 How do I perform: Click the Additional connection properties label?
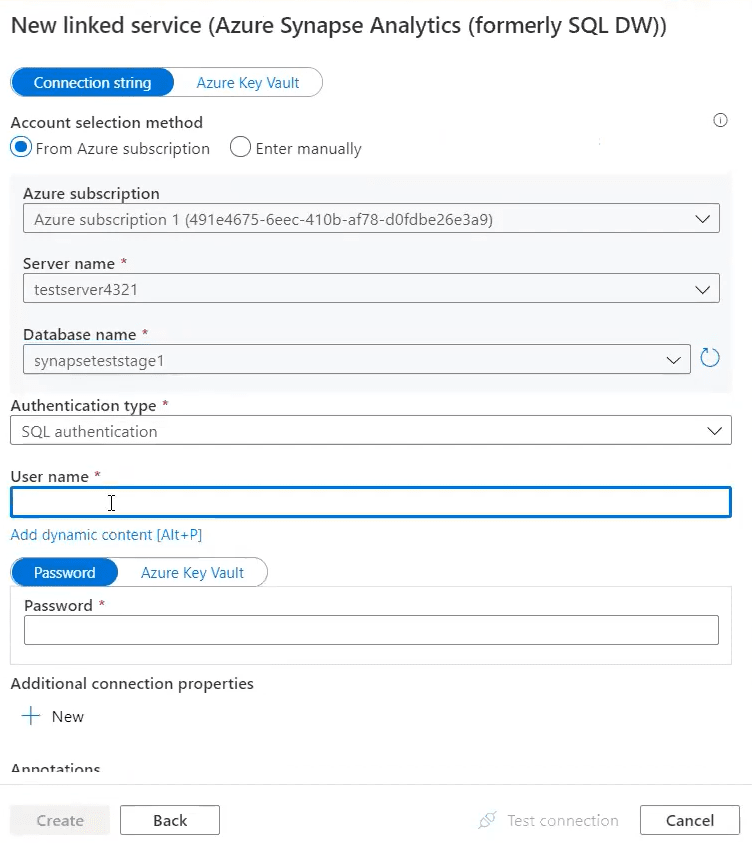pyautogui.click(x=132, y=684)
